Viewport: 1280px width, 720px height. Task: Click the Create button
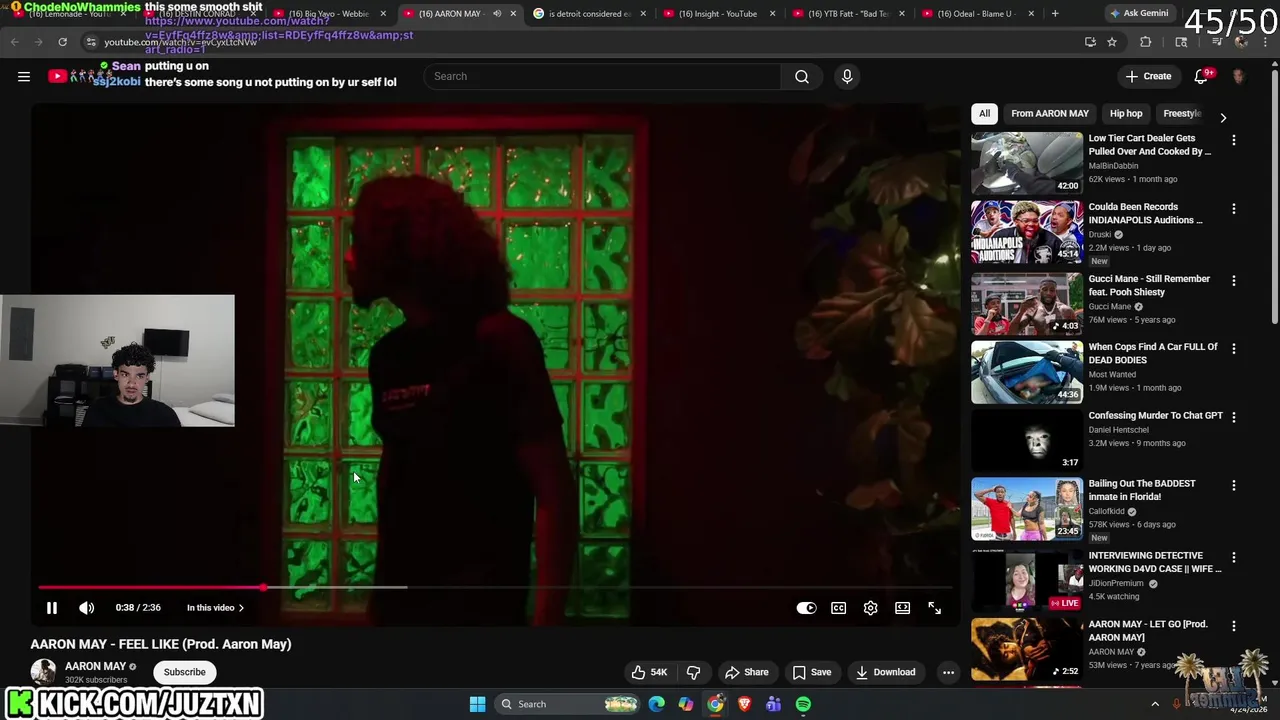[x=1148, y=76]
